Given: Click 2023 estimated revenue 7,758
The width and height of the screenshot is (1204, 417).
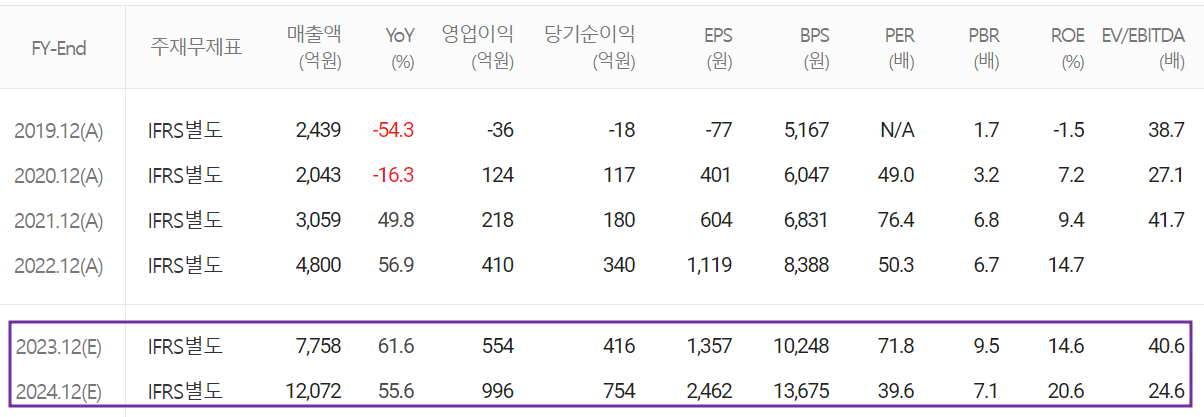Looking at the screenshot, I should [x=319, y=347].
